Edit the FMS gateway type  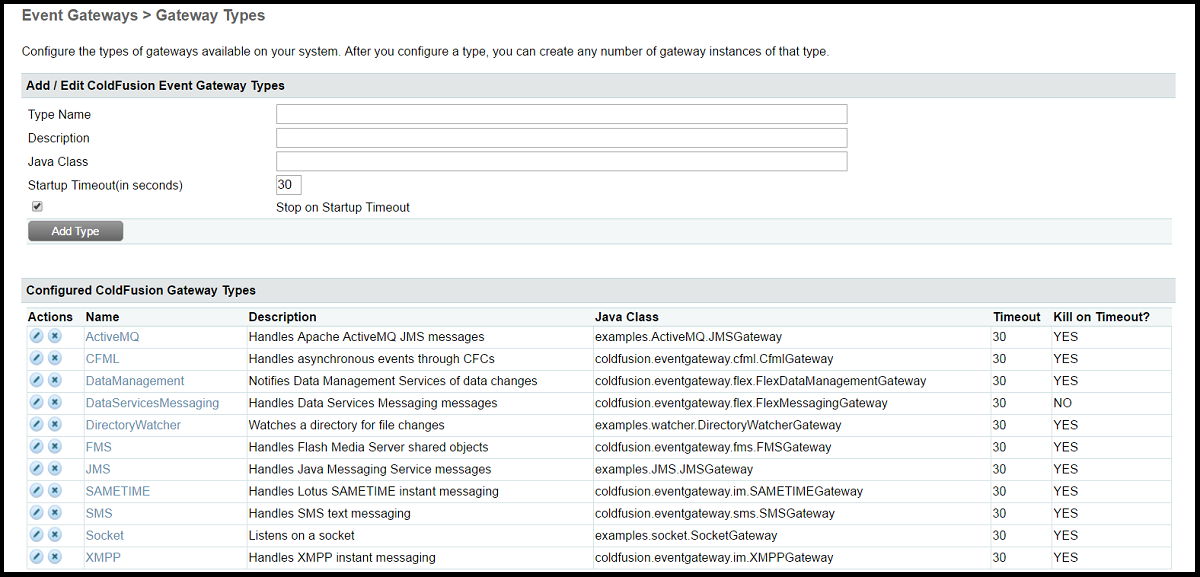point(37,447)
